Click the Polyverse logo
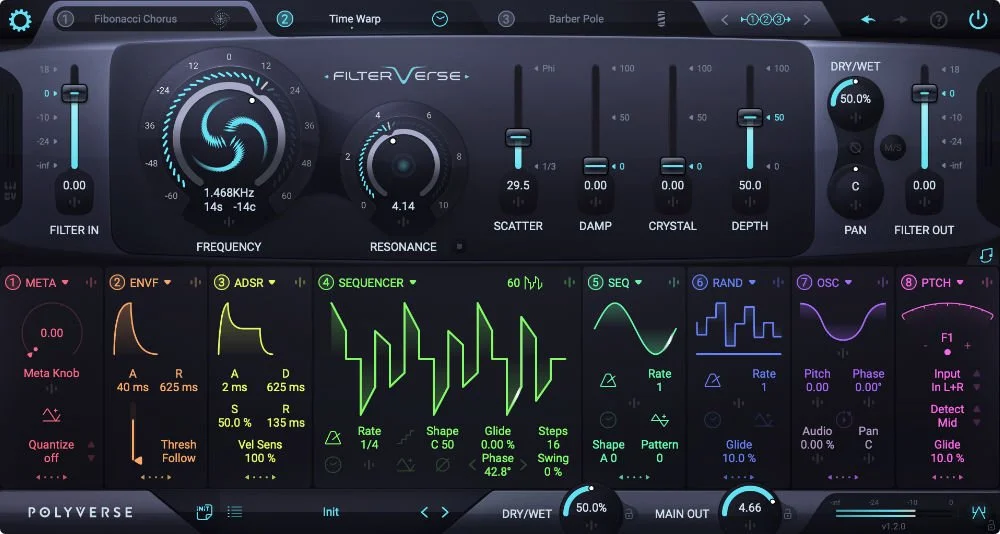 (x=80, y=512)
